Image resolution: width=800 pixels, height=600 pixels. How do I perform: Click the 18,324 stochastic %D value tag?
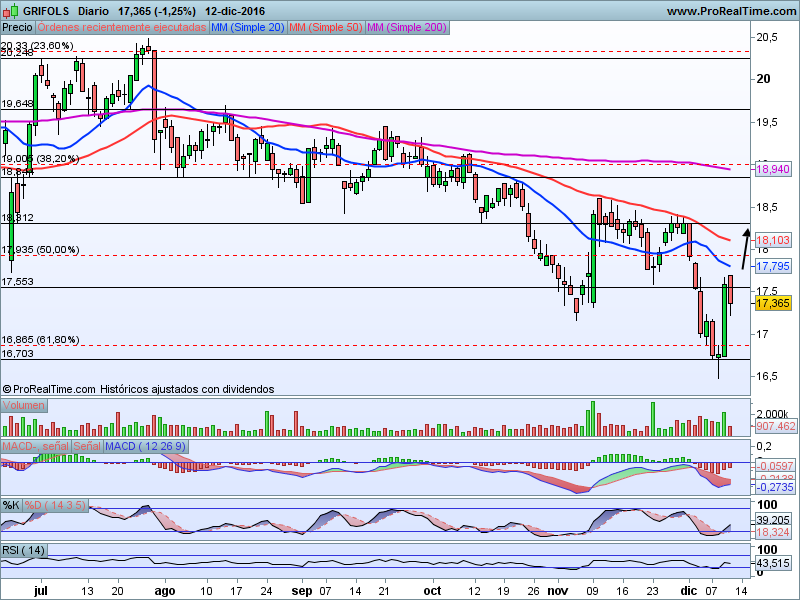[x=773, y=533]
